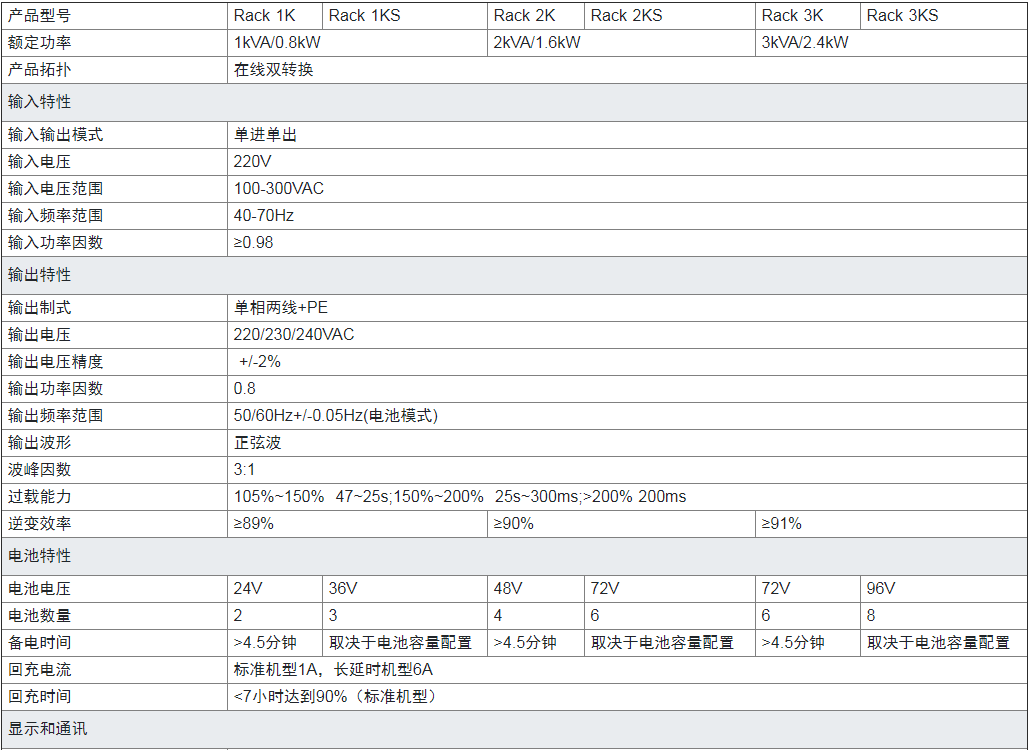1029x750 pixels.
Task: Select the 220/230/240VAC output voltage cell
Action: [x=294, y=334]
